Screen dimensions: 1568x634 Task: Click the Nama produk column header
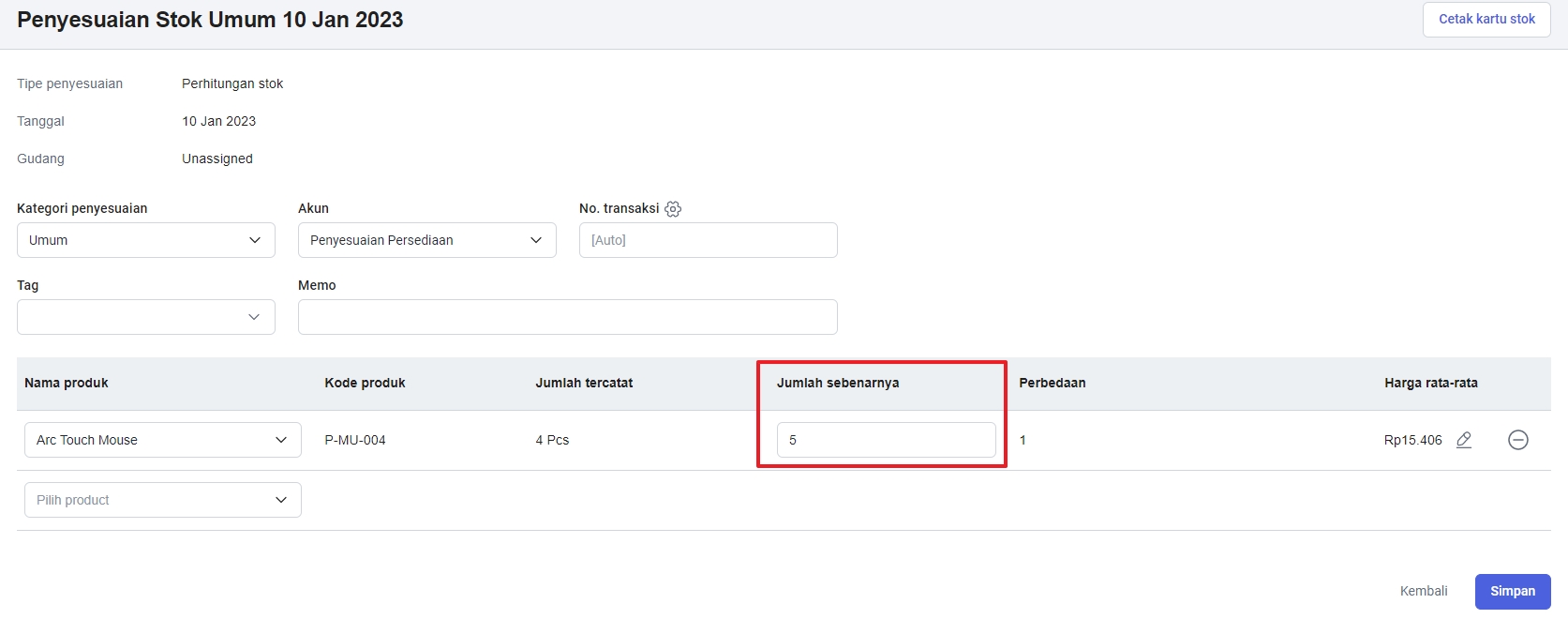(x=67, y=383)
